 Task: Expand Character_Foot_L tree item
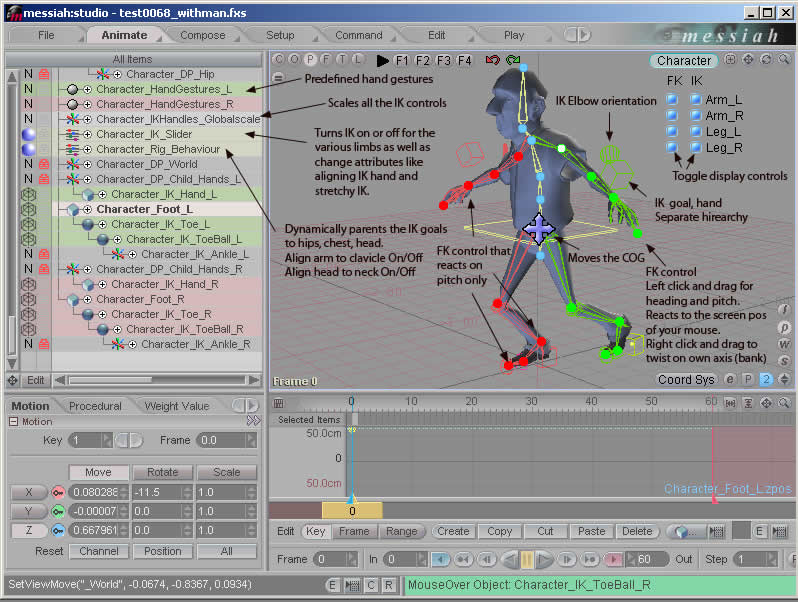[x=88, y=210]
